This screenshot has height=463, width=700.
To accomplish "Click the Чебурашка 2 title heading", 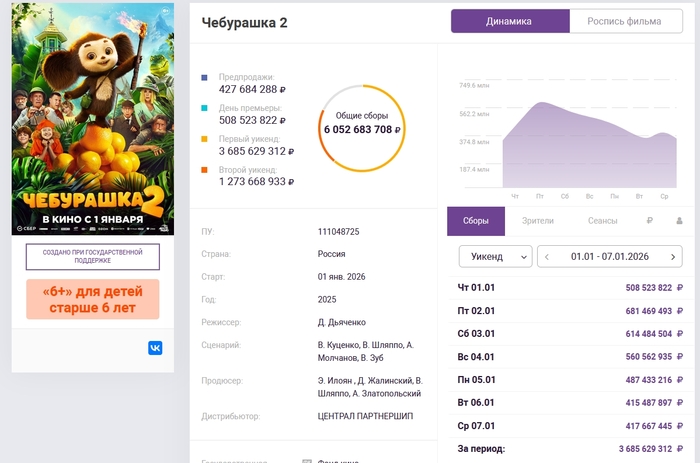I will (x=244, y=22).
